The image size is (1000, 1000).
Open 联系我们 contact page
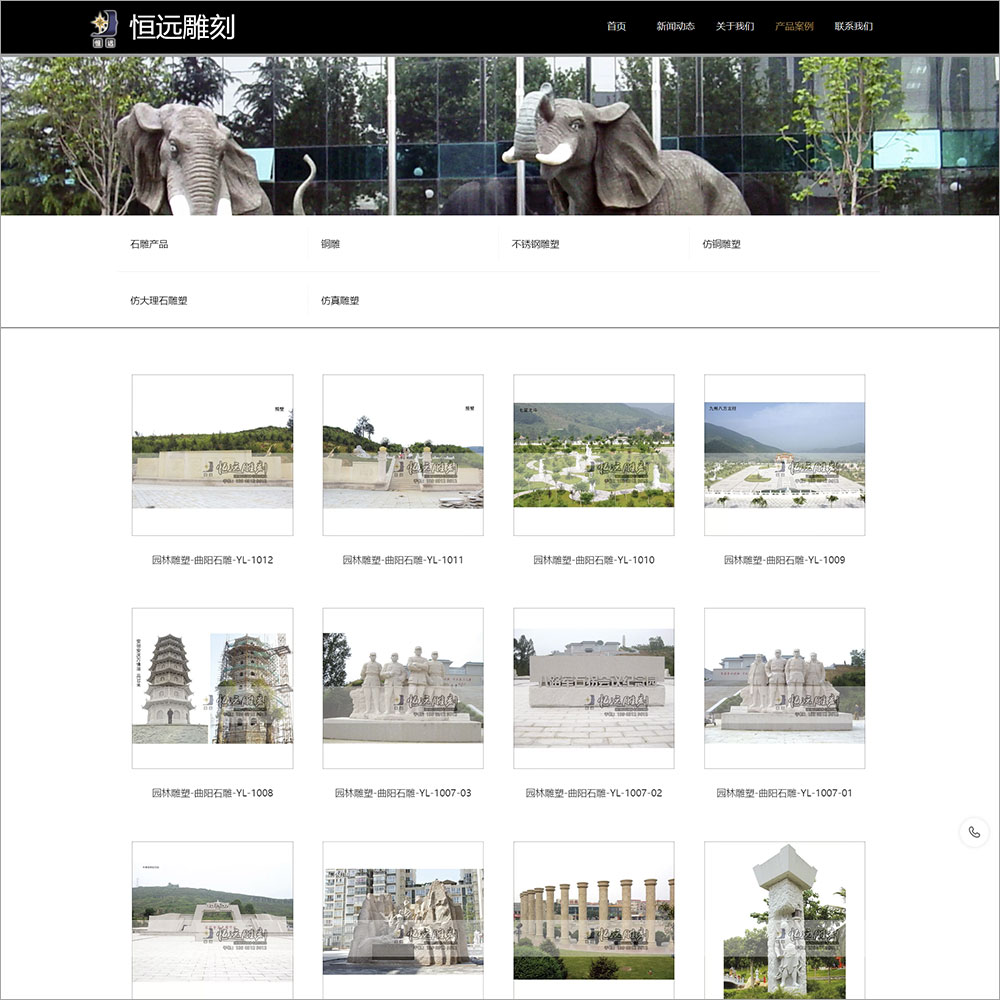pyautogui.click(x=853, y=27)
